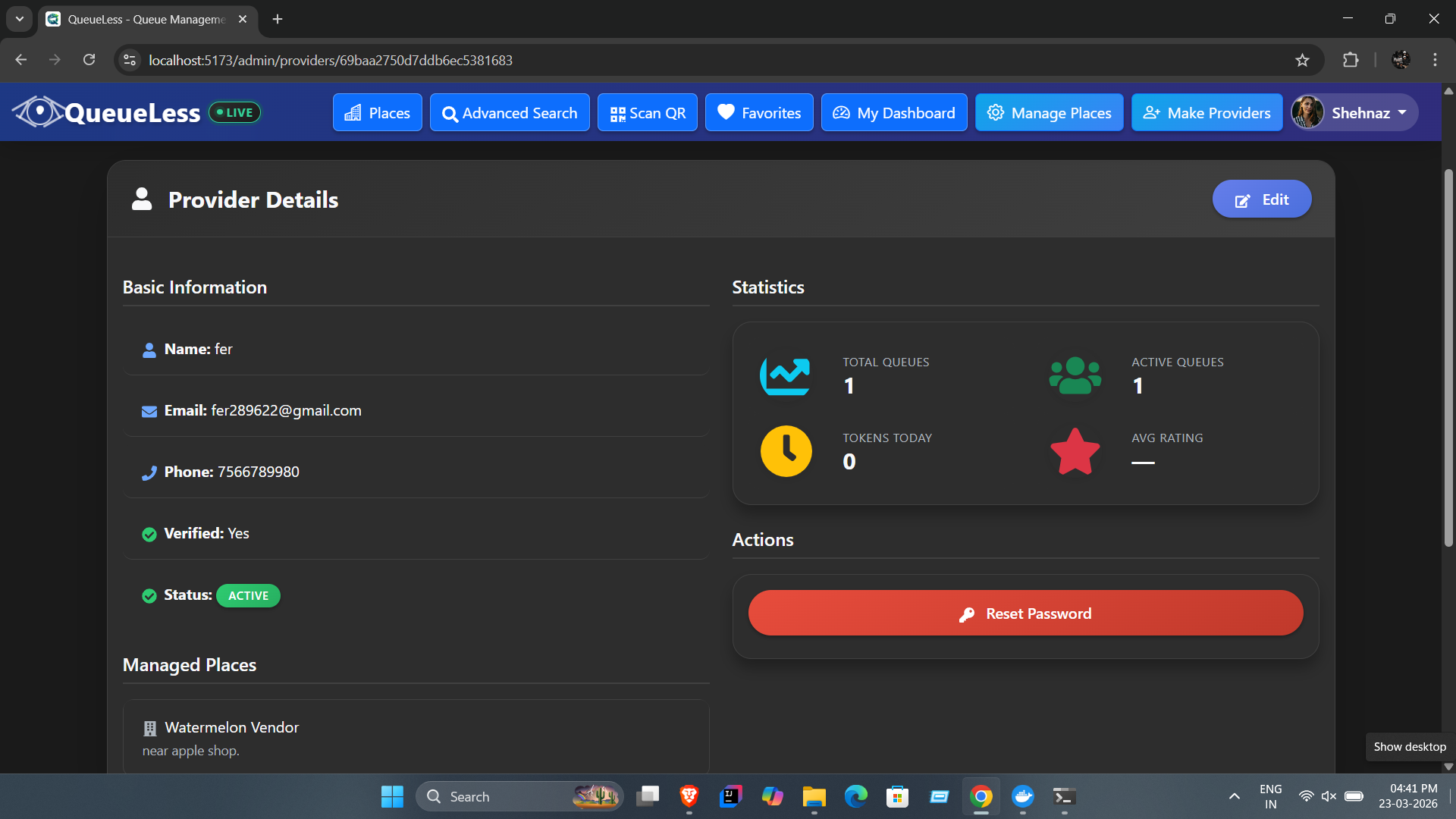This screenshot has height=819, width=1456.
Task: Mute toggle speaker icon in system tray
Action: (1329, 796)
